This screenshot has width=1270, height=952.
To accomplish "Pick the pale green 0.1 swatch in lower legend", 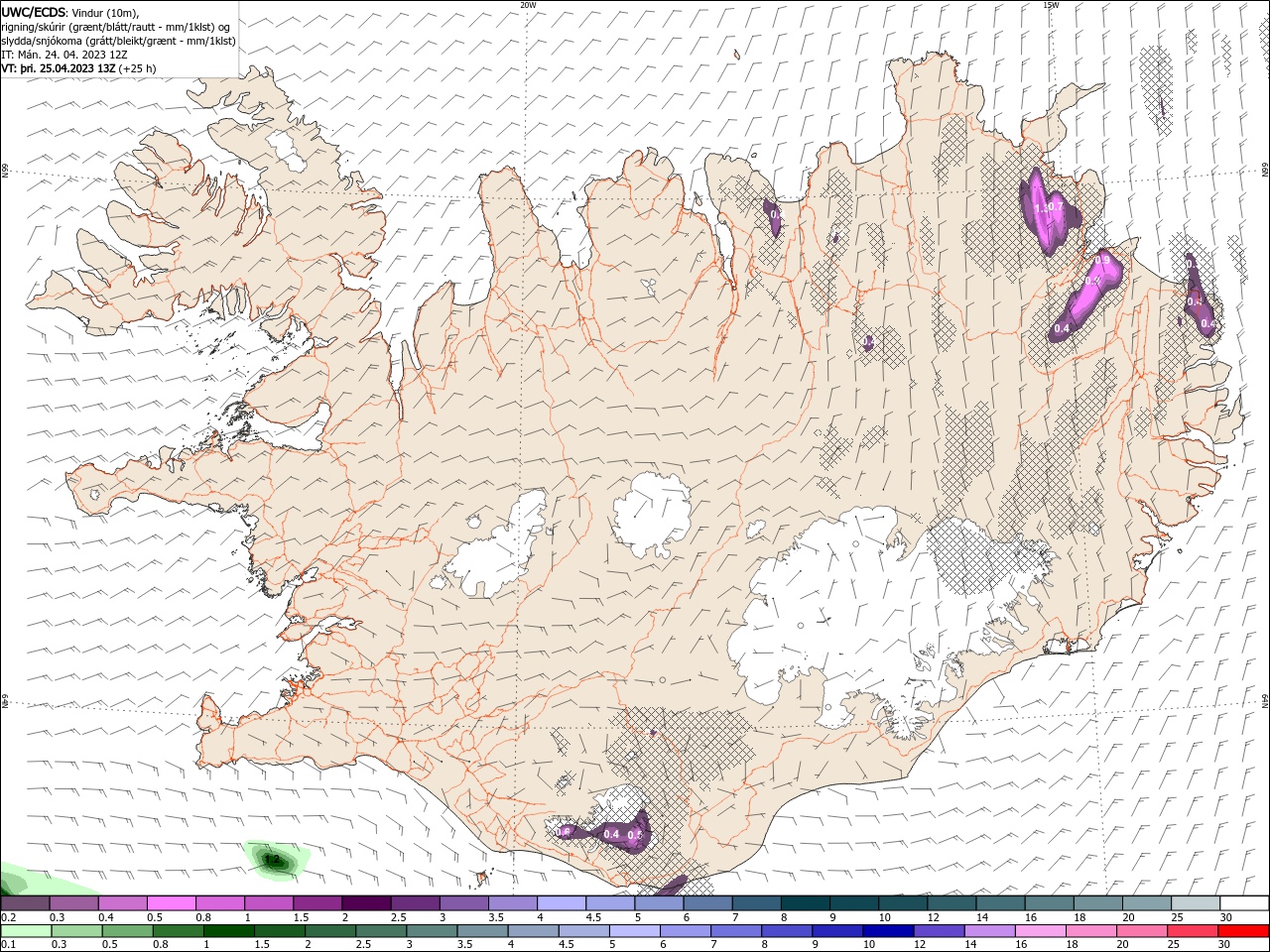I will (26, 931).
